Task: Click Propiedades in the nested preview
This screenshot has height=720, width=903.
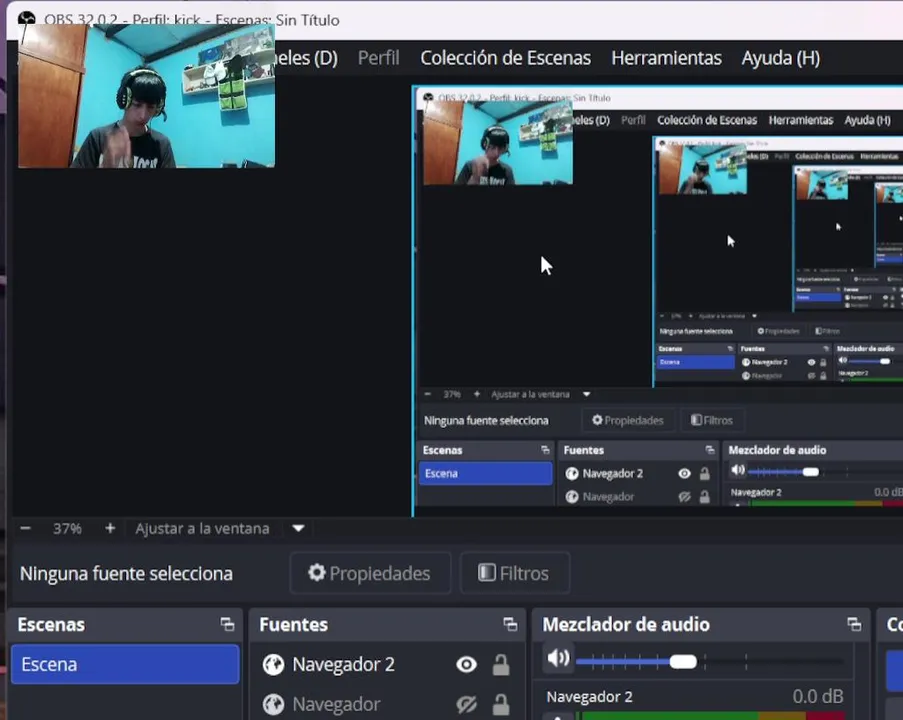Action: 628,420
